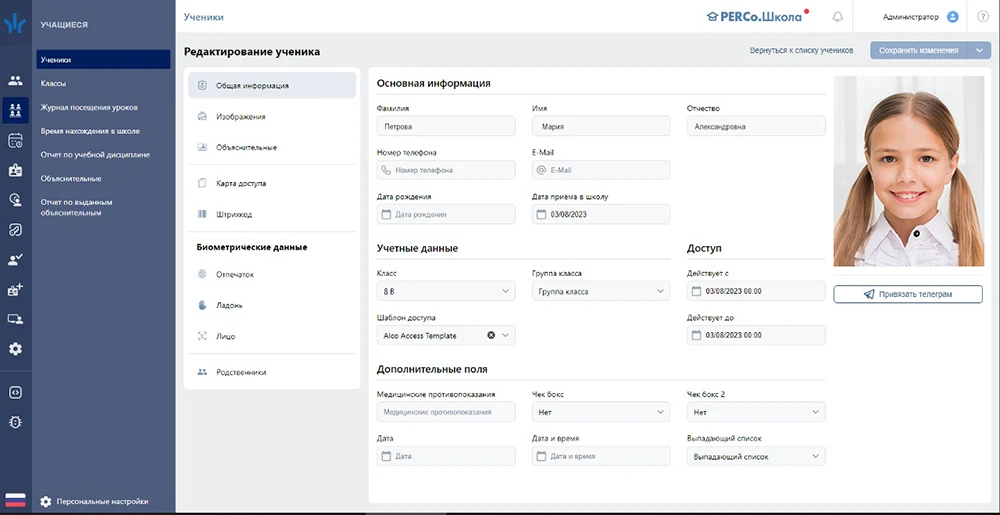This screenshot has width=1000, height=515.
Task: Select the Родственники tab
Action: tap(241, 372)
